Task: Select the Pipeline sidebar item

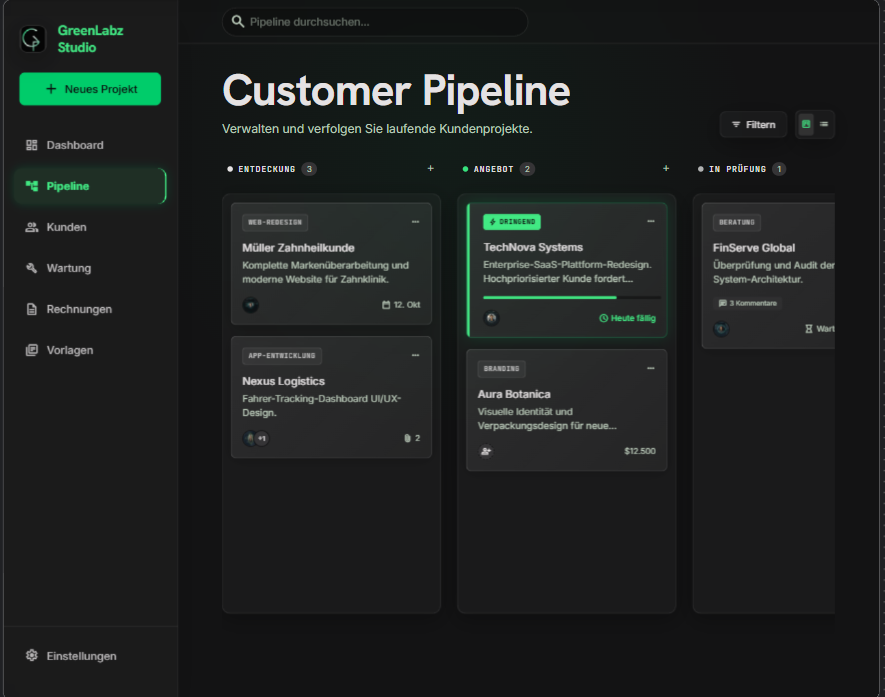Action: (x=90, y=186)
